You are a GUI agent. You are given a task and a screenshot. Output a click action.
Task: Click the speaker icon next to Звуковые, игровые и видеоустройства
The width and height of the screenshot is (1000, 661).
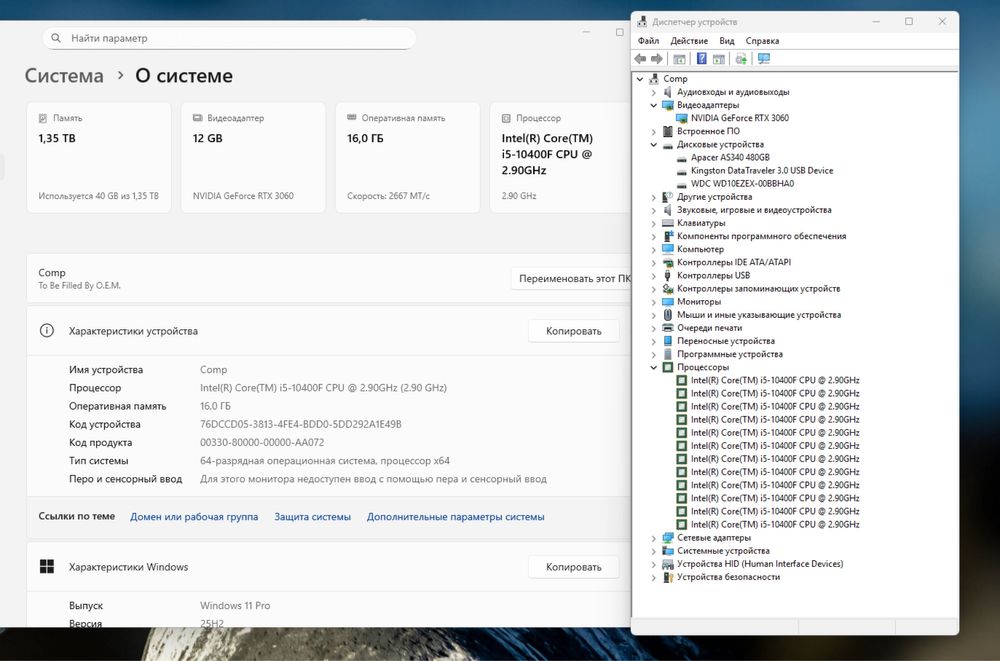click(668, 210)
